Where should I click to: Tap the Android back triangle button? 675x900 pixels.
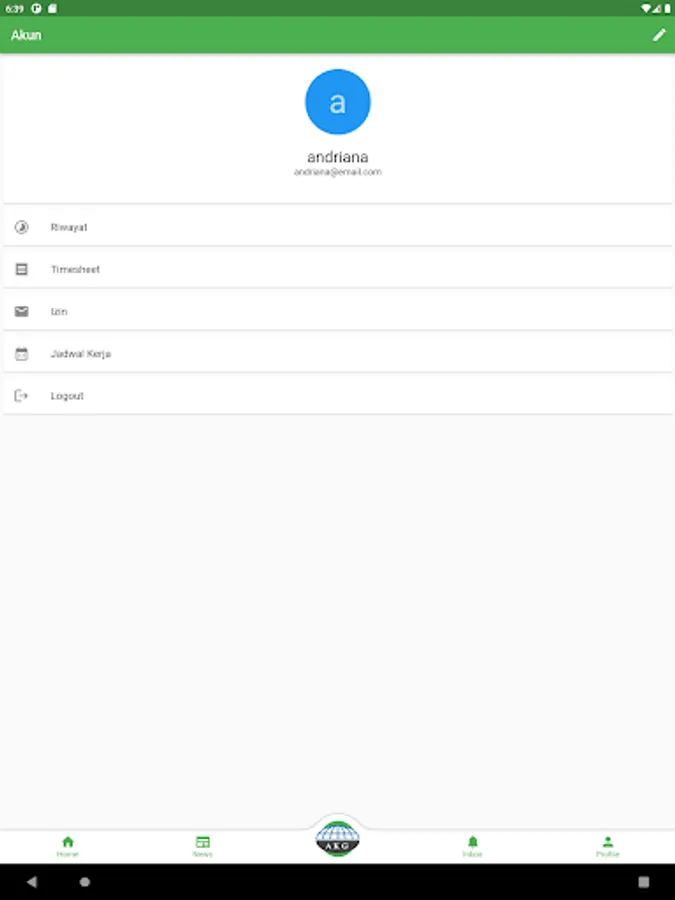[32, 882]
